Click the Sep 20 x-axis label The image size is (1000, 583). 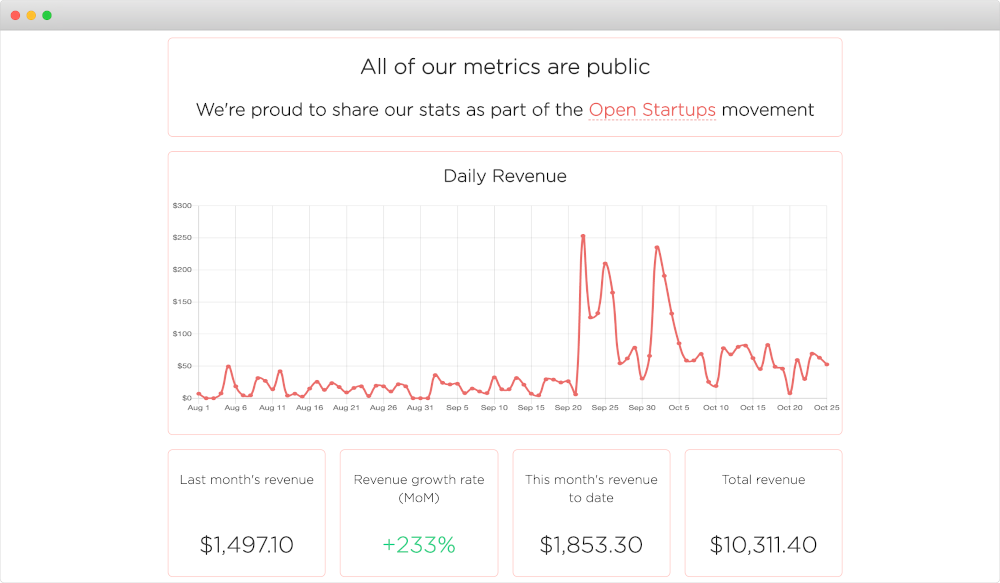click(568, 408)
